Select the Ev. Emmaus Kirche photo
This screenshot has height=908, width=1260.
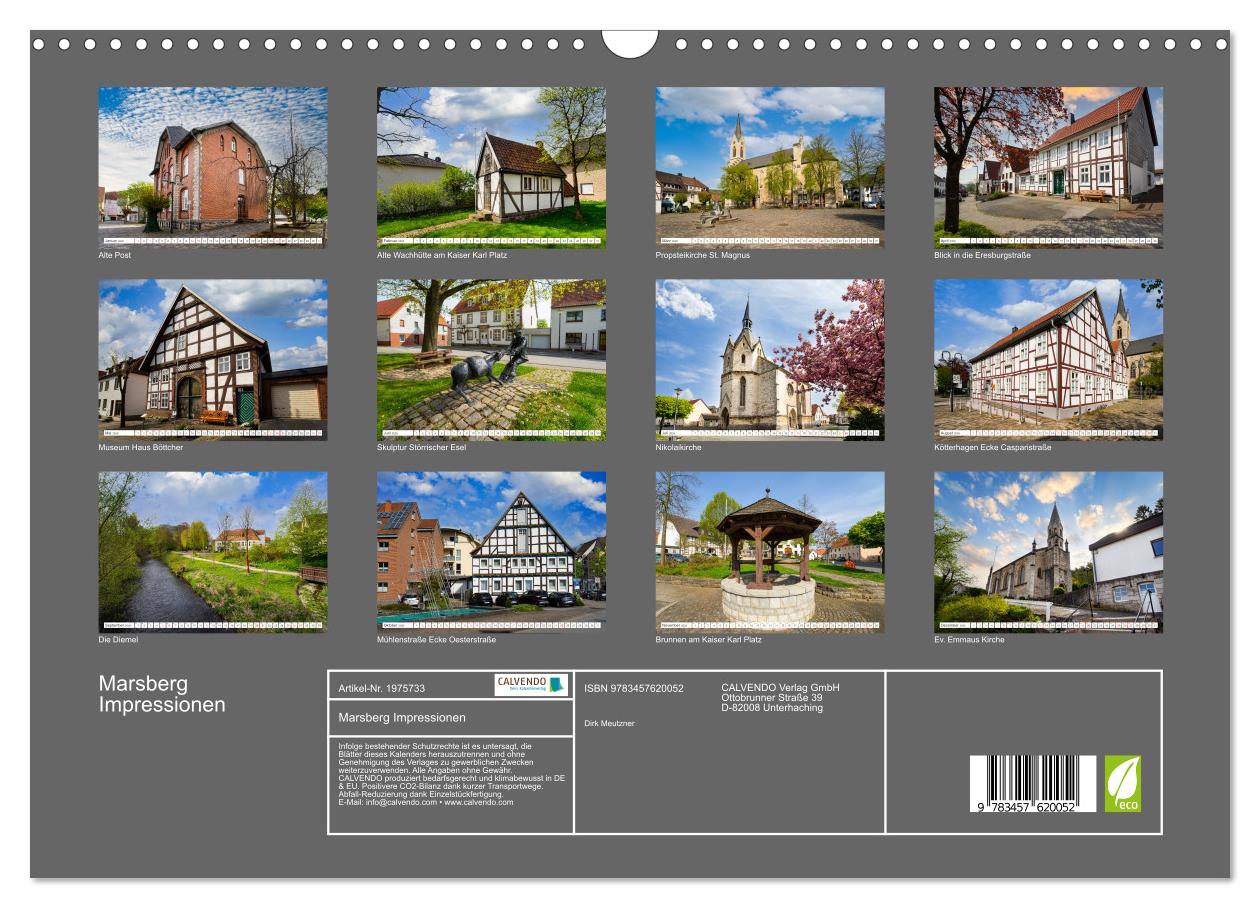coord(1048,552)
